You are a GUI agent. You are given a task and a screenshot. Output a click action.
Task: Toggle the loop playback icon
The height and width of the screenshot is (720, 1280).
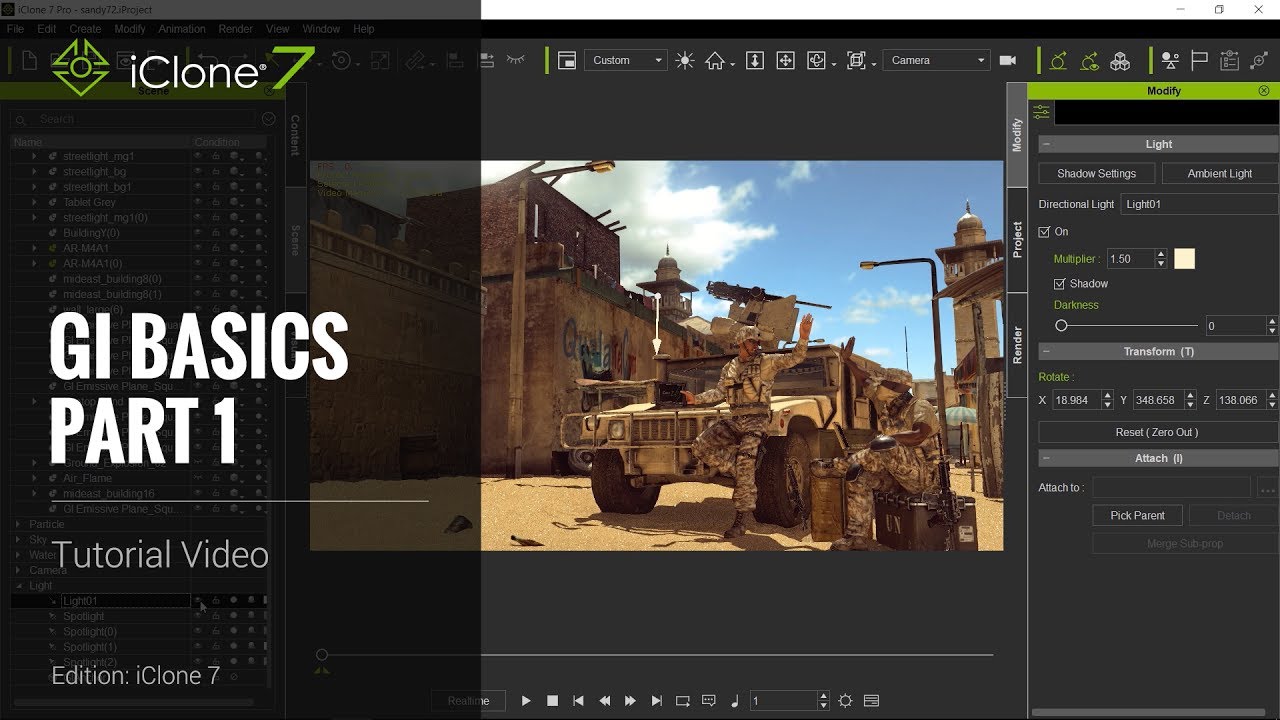click(683, 701)
